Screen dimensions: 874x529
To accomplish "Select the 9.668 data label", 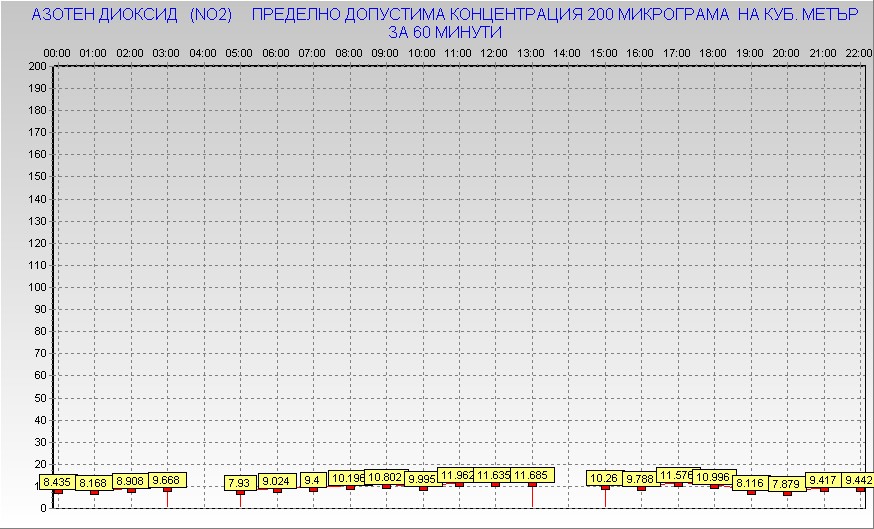I will tap(167, 480).
